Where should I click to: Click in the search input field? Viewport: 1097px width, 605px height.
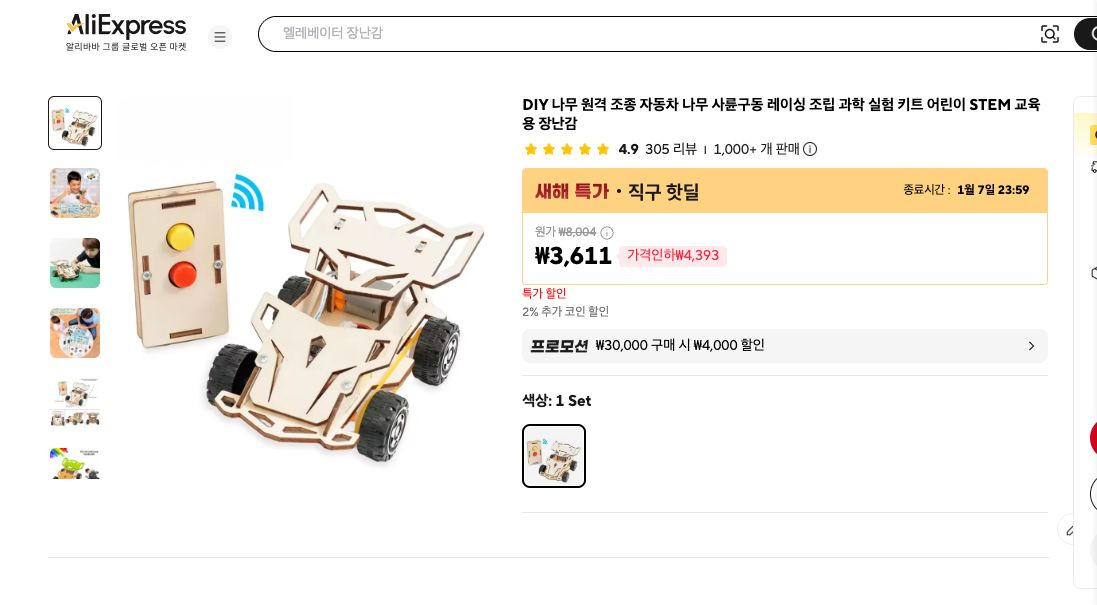tap(650, 34)
